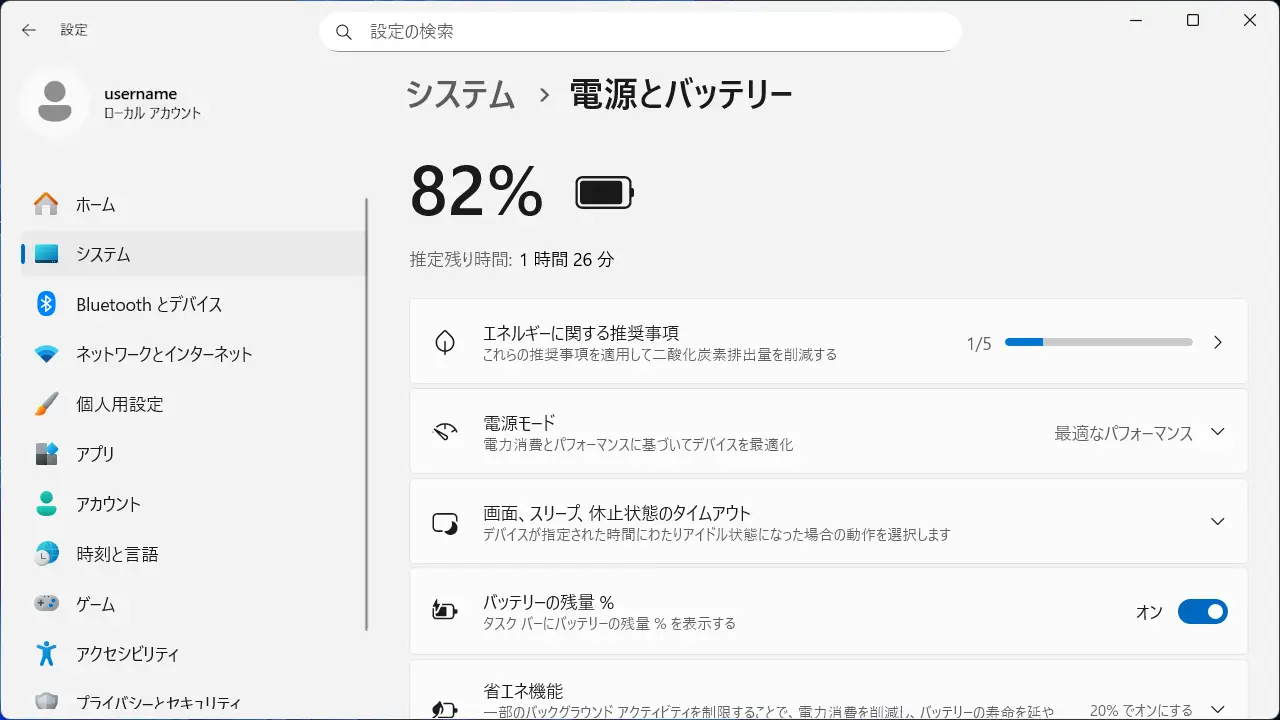Click the 個人用設定 paintbrush icon
The image size is (1280, 720).
46,404
